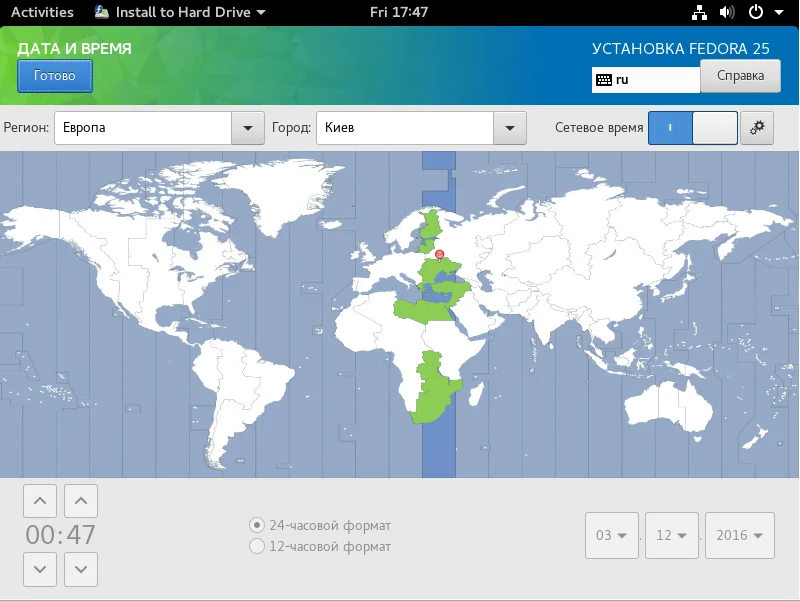Decrease minutes with down arrow
Screen dimensions: 800x601
pos(81,569)
